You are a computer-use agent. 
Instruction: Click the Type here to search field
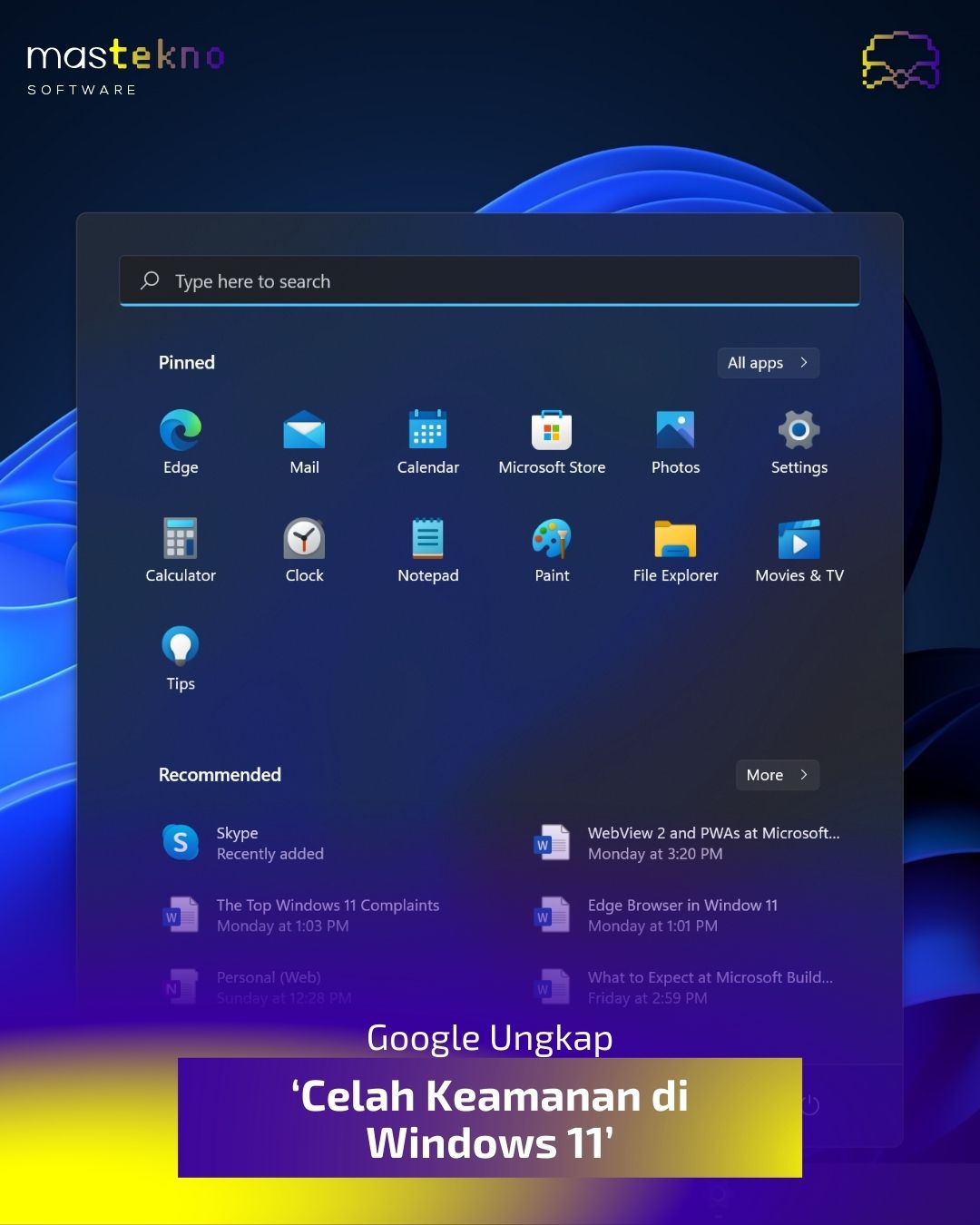pos(490,281)
